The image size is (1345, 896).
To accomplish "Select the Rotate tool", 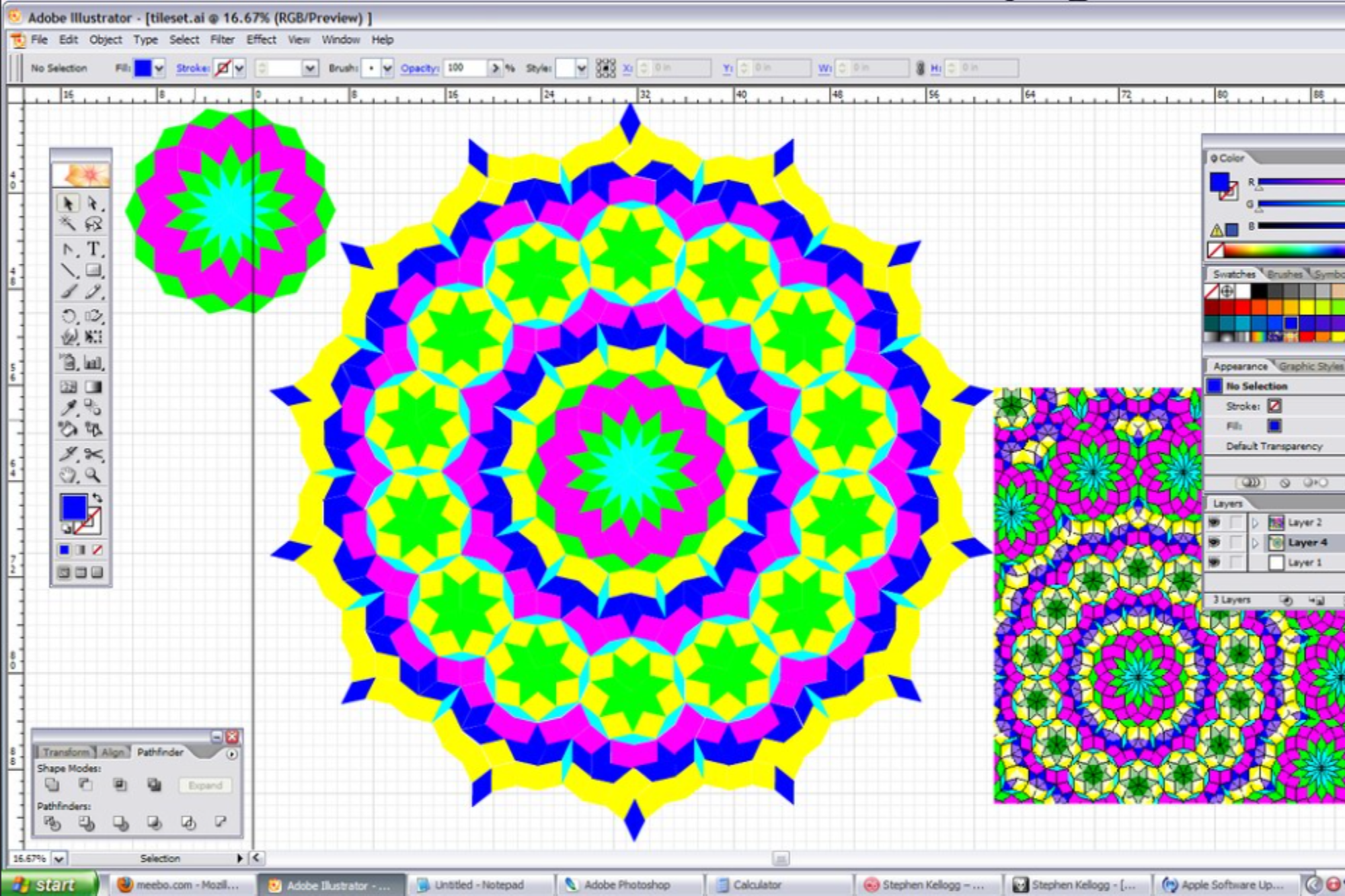I will (x=68, y=316).
